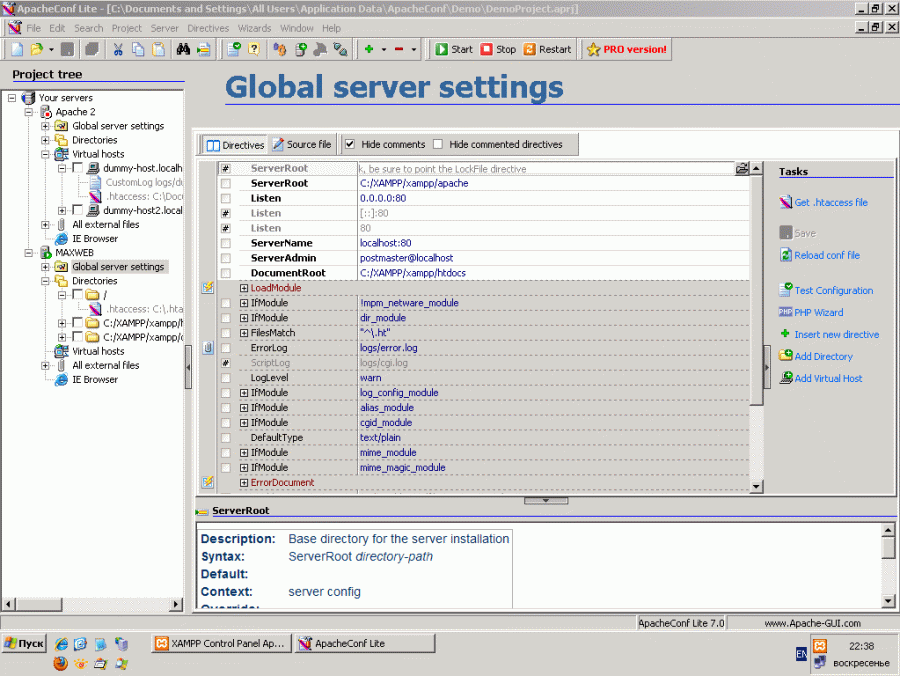
Task: Switch to the Directives tab
Action: point(235,145)
